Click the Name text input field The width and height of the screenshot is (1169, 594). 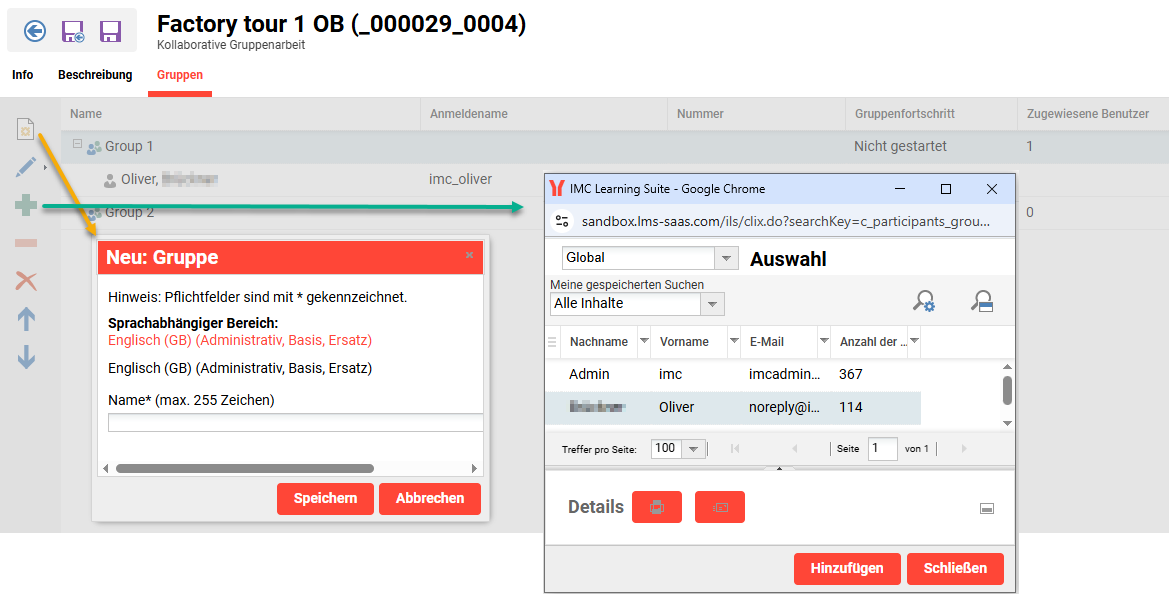(295, 422)
